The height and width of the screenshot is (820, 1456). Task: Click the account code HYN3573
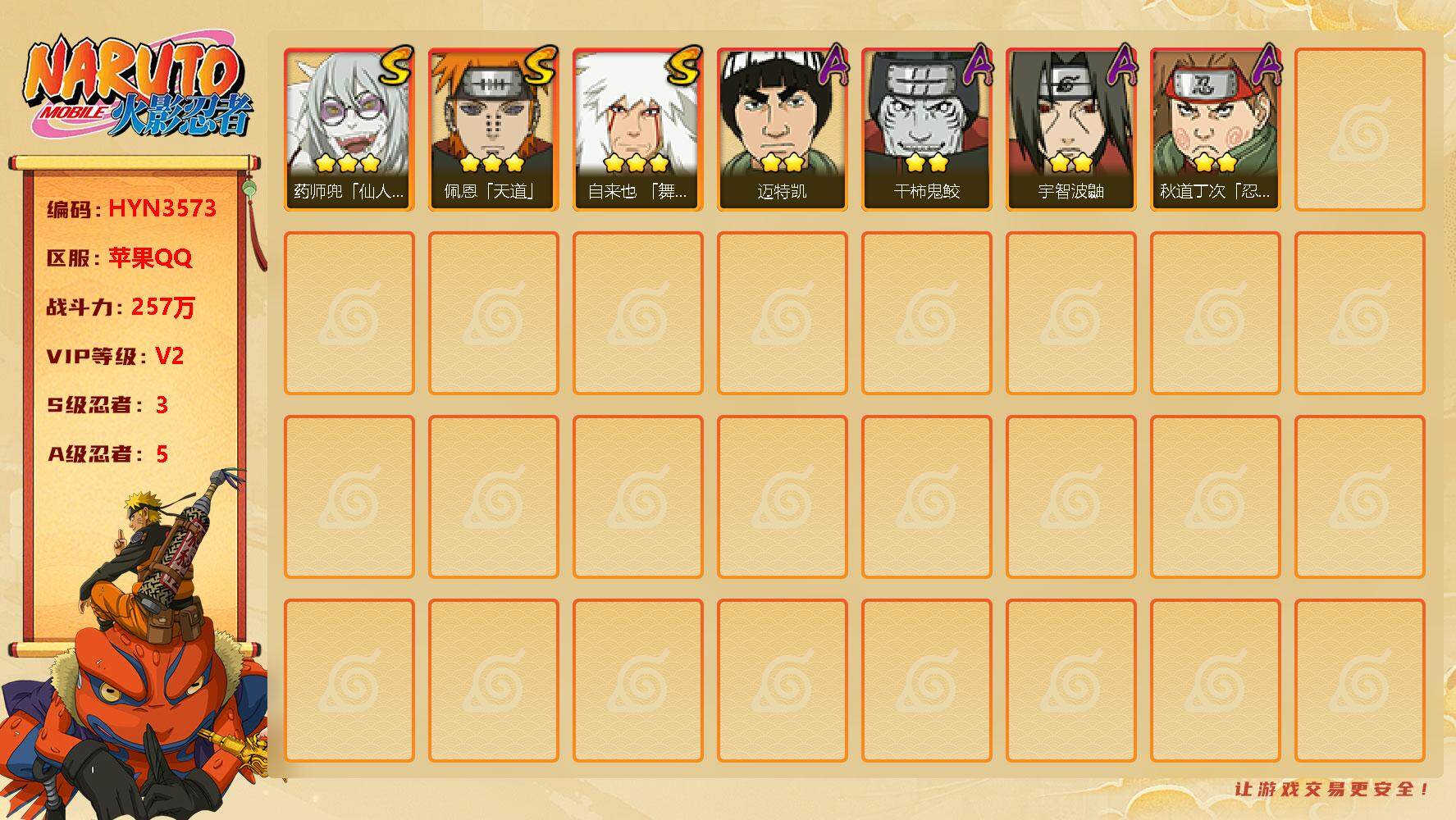(162, 208)
